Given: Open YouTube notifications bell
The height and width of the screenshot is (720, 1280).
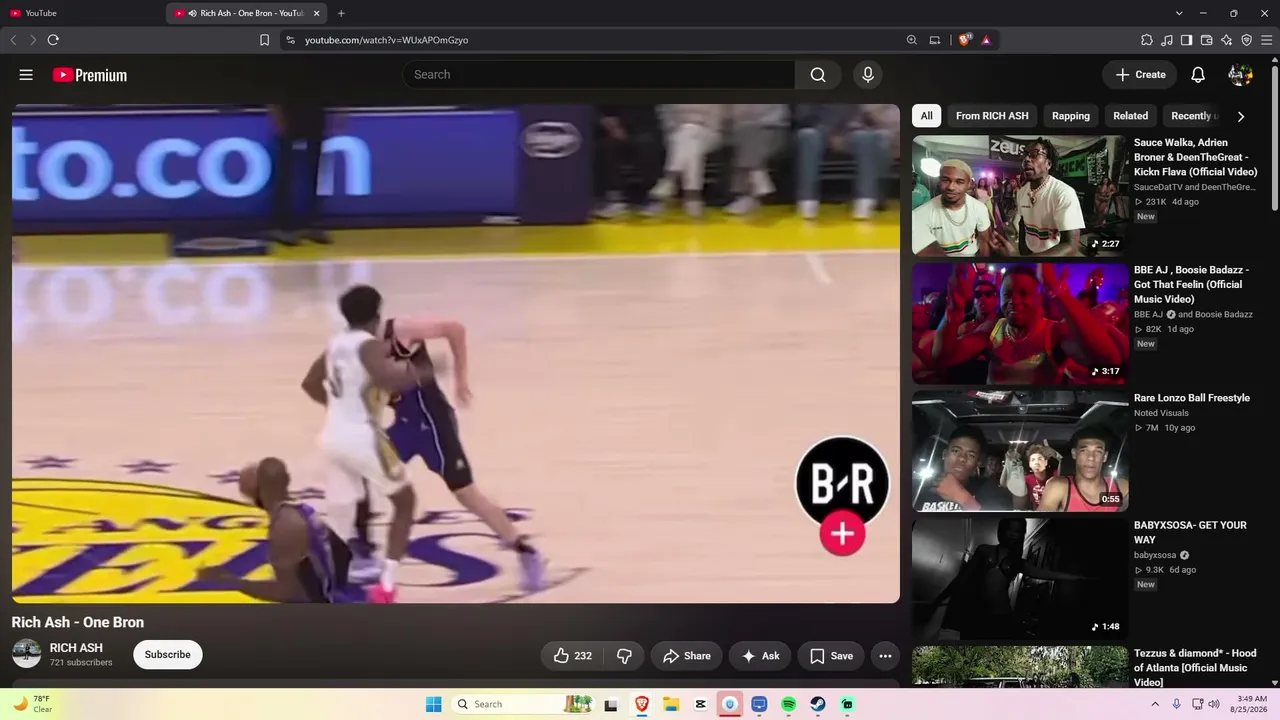Looking at the screenshot, I should pos(1198,75).
